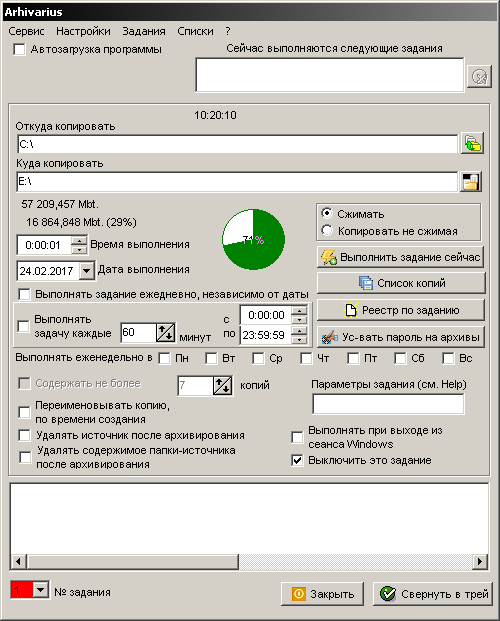Expand Дата выполнения date dropdown
500x621 pixels.
click(86, 271)
